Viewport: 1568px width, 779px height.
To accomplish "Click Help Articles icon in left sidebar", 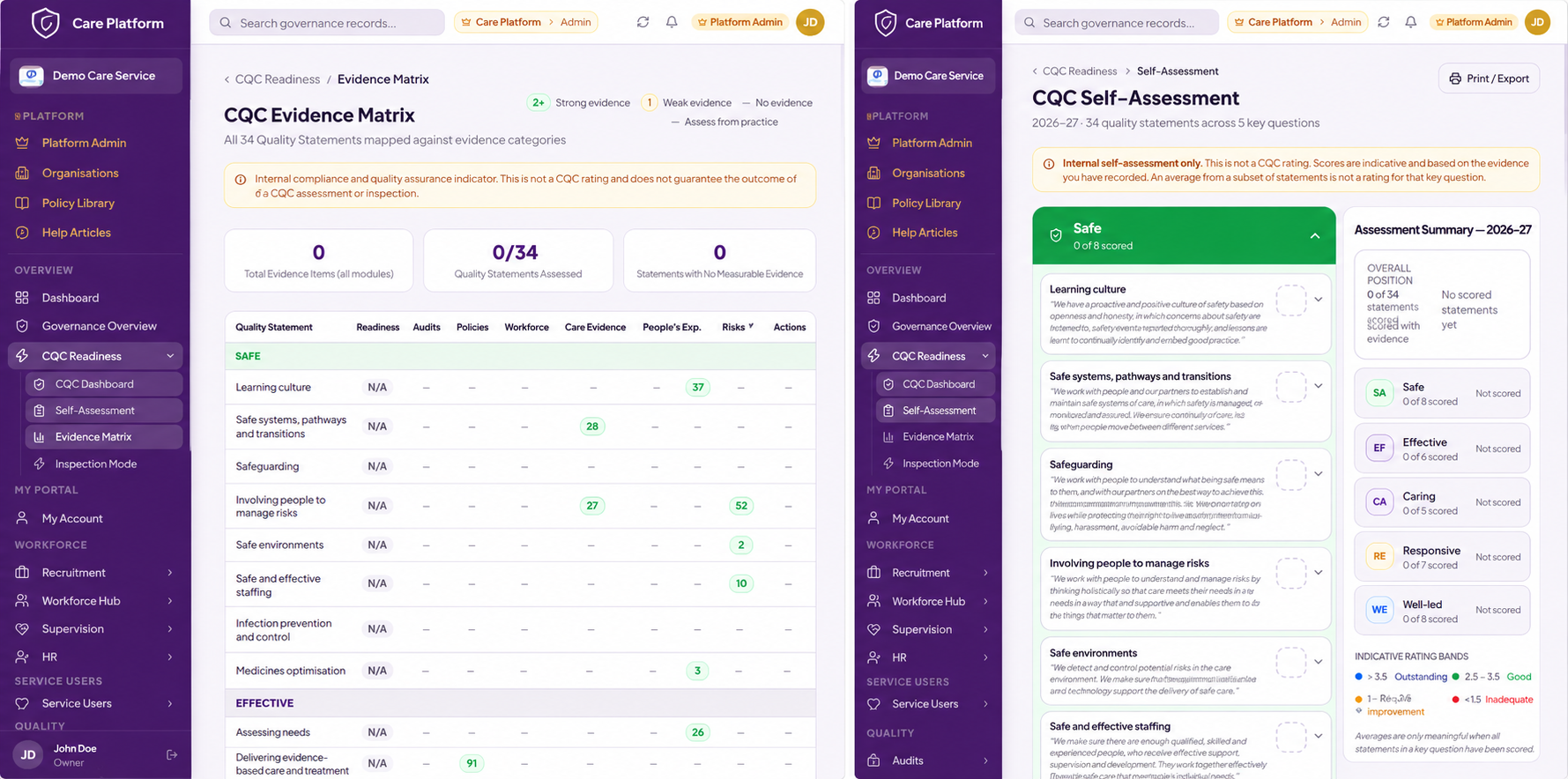I will [x=22, y=233].
